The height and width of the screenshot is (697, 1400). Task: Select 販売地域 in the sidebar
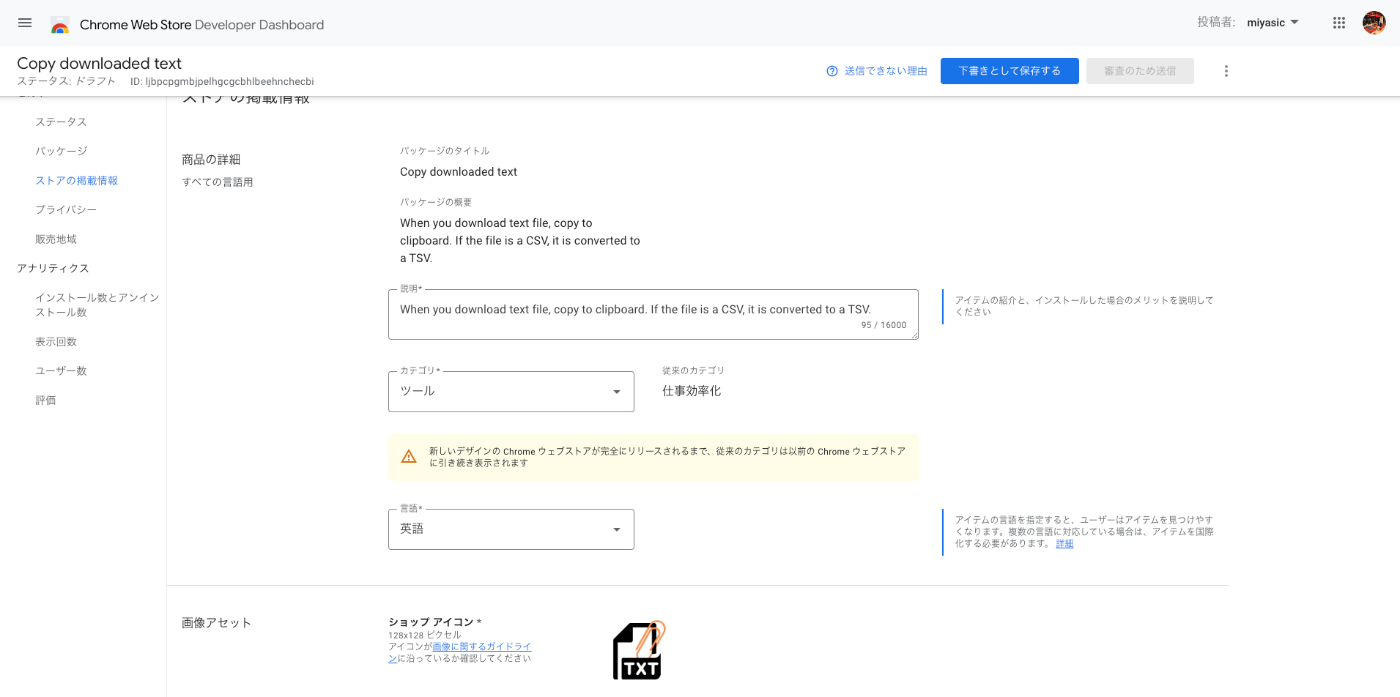[56, 239]
